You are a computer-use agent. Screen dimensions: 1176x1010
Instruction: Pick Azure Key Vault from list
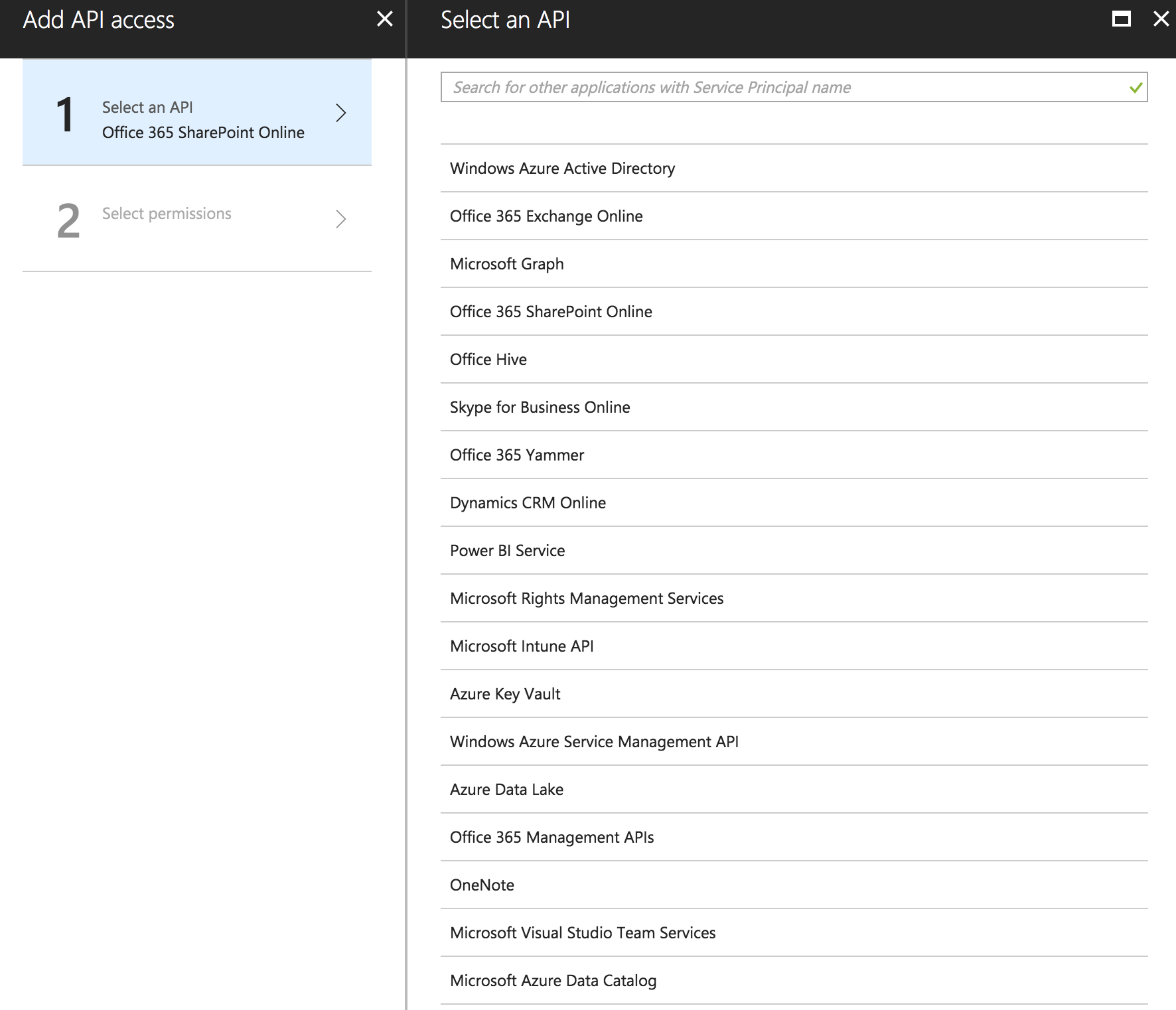click(505, 694)
